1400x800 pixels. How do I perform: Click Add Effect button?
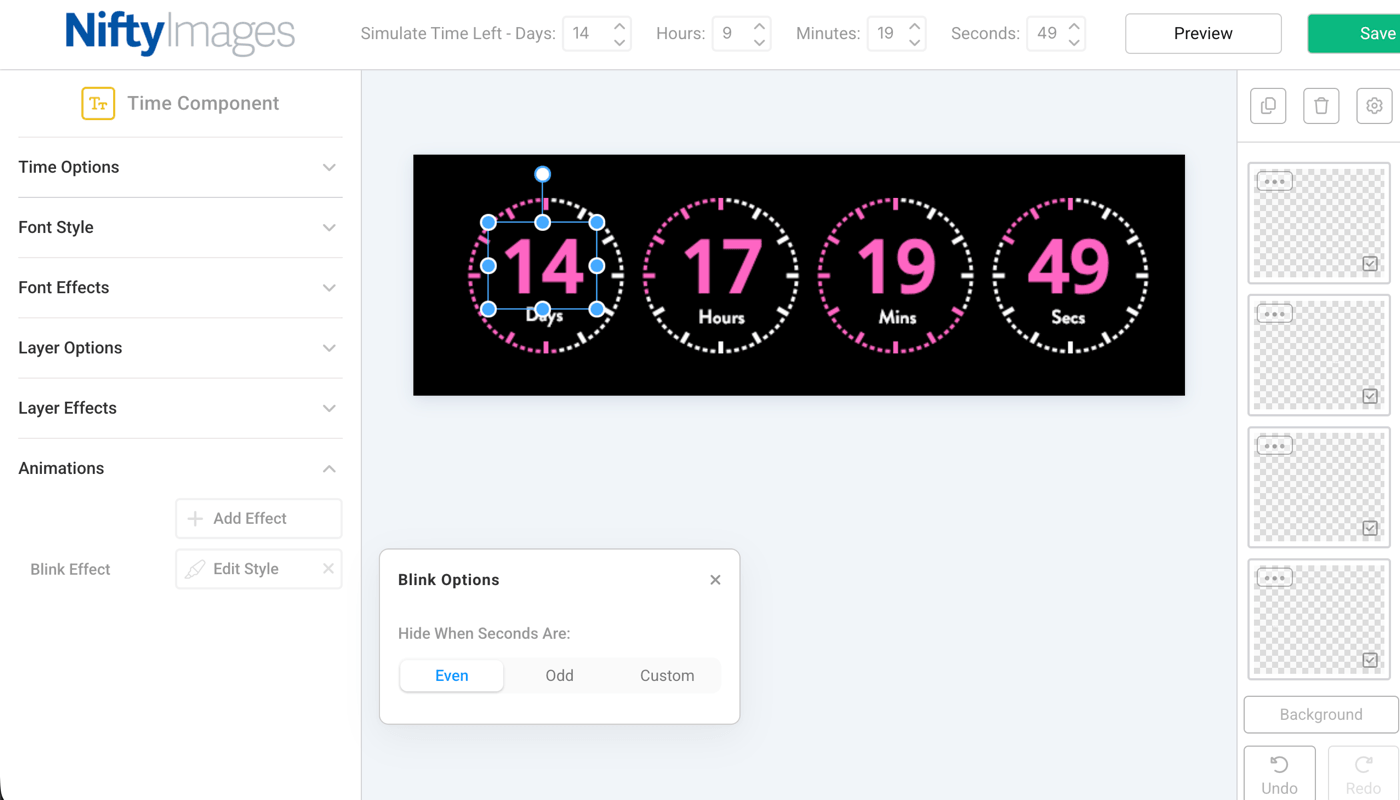coord(259,518)
